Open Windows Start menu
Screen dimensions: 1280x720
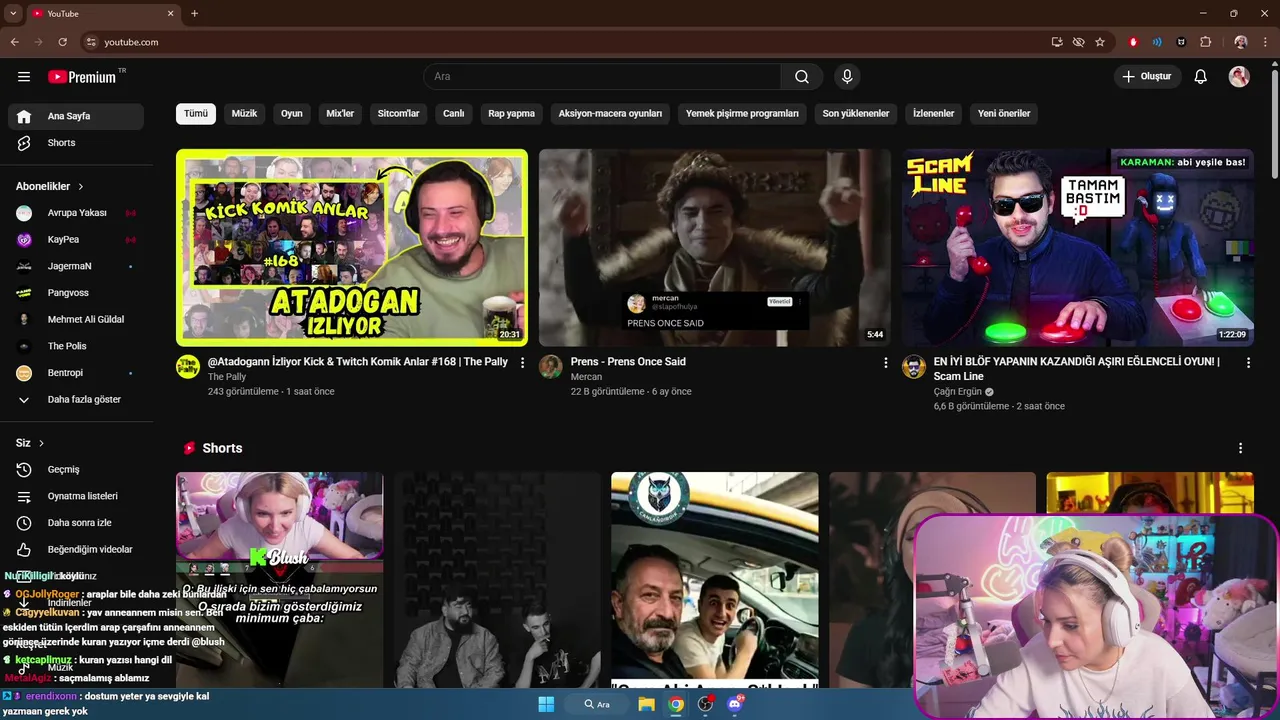pos(546,704)
